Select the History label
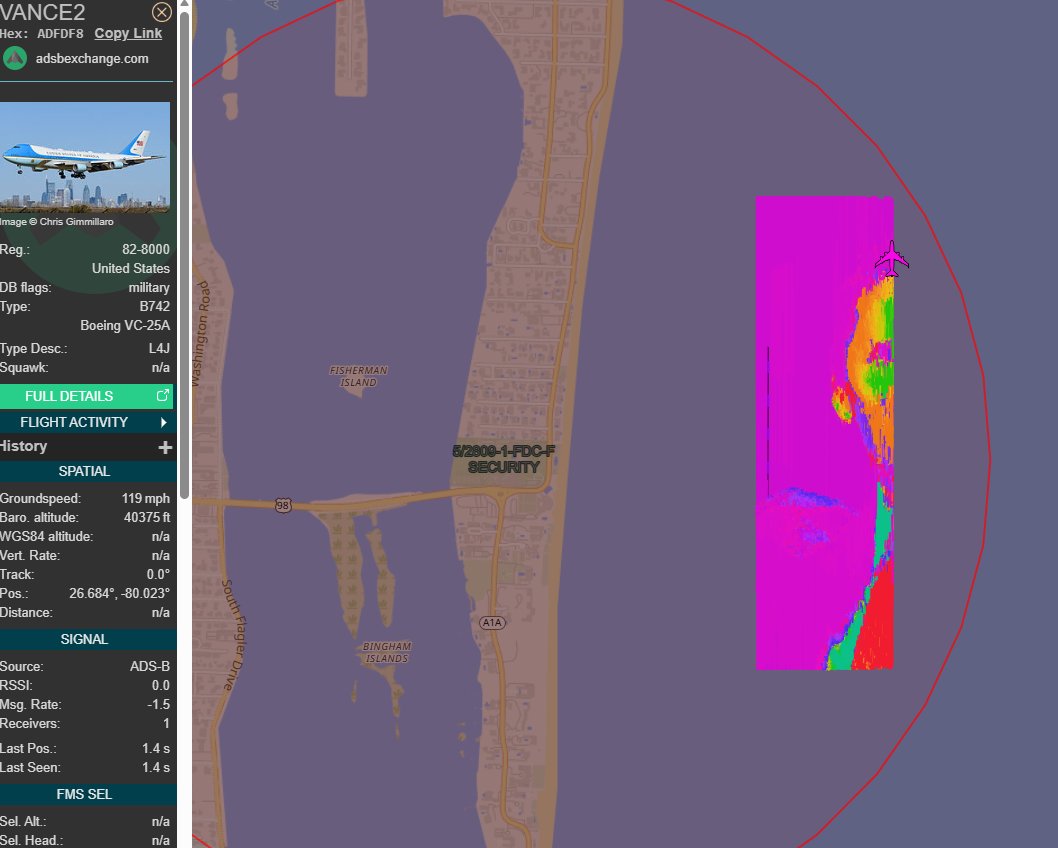The image size is (1058, 848). coord(24,446)
